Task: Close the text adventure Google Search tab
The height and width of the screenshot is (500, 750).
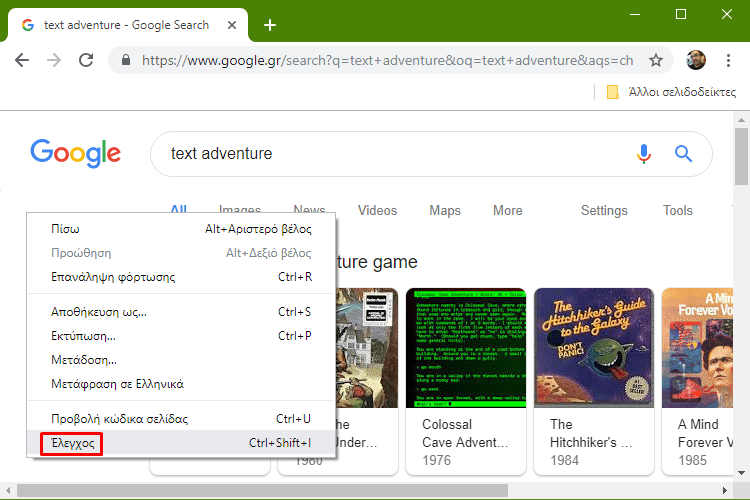Action: (x=232, y=25)
